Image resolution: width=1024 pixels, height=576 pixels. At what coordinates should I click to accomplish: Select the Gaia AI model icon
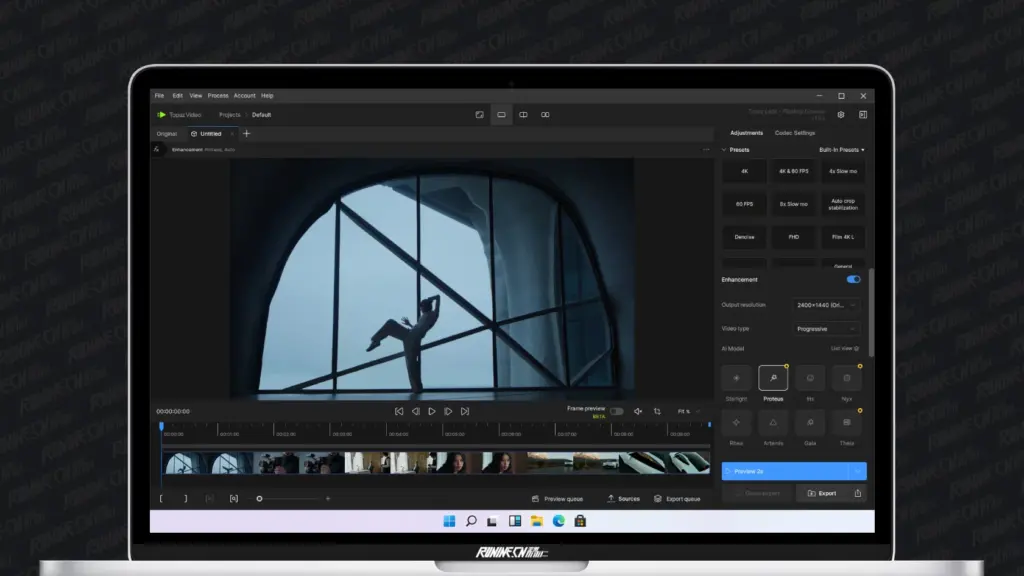click(809, 423)
